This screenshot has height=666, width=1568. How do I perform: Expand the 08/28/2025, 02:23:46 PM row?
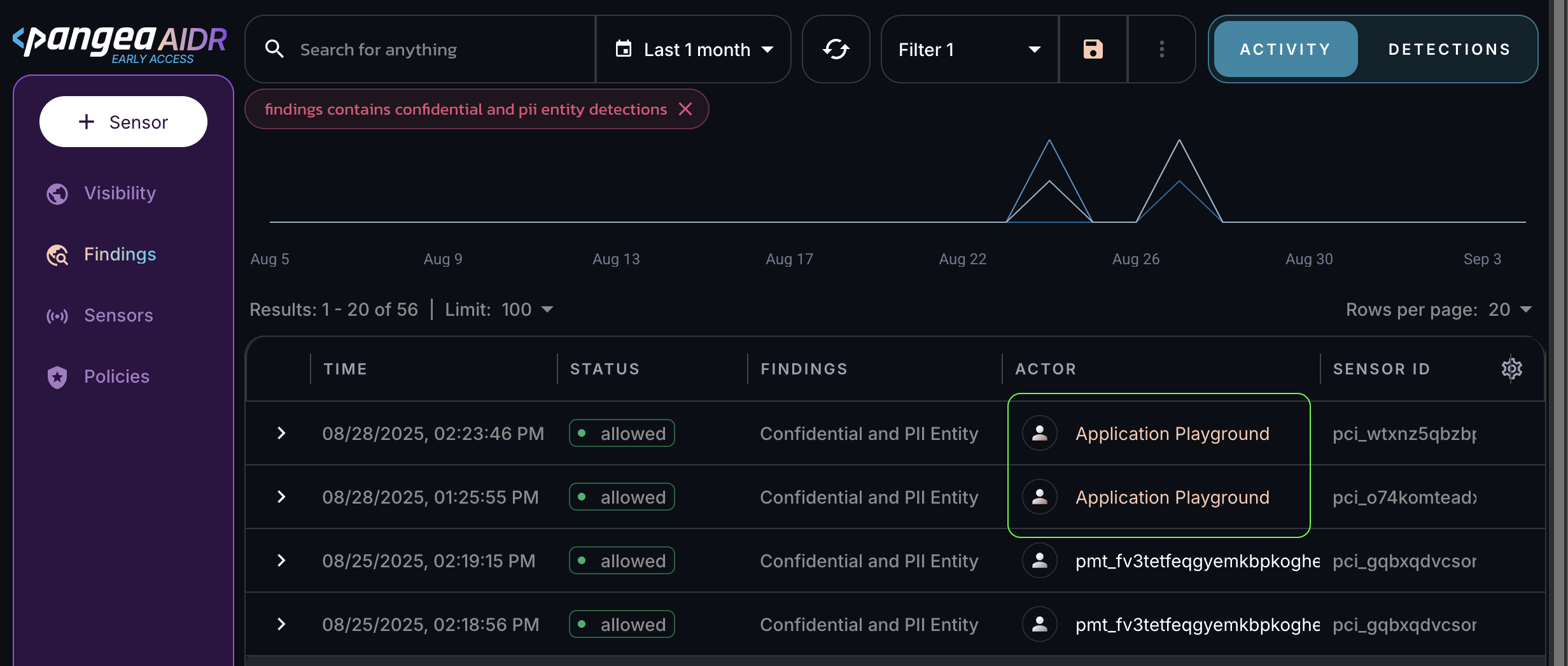pos(281,433)
